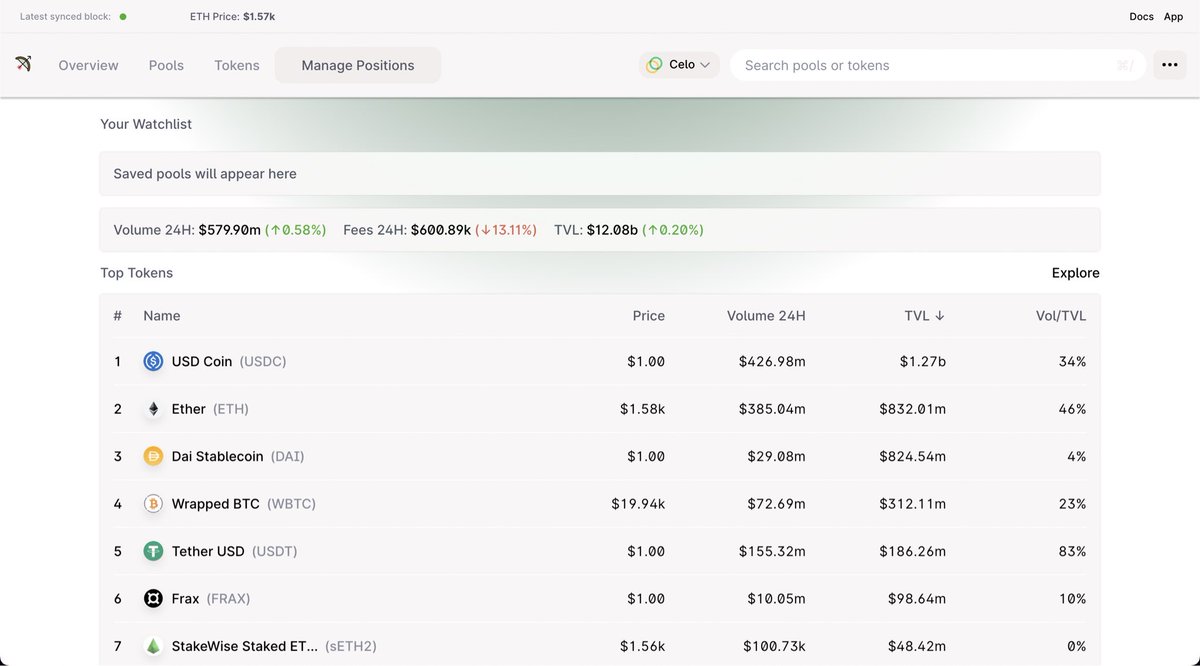Open the Ether (ETH) row
The width and height of the screenshot is (1200, 666).
coord(600,409)
